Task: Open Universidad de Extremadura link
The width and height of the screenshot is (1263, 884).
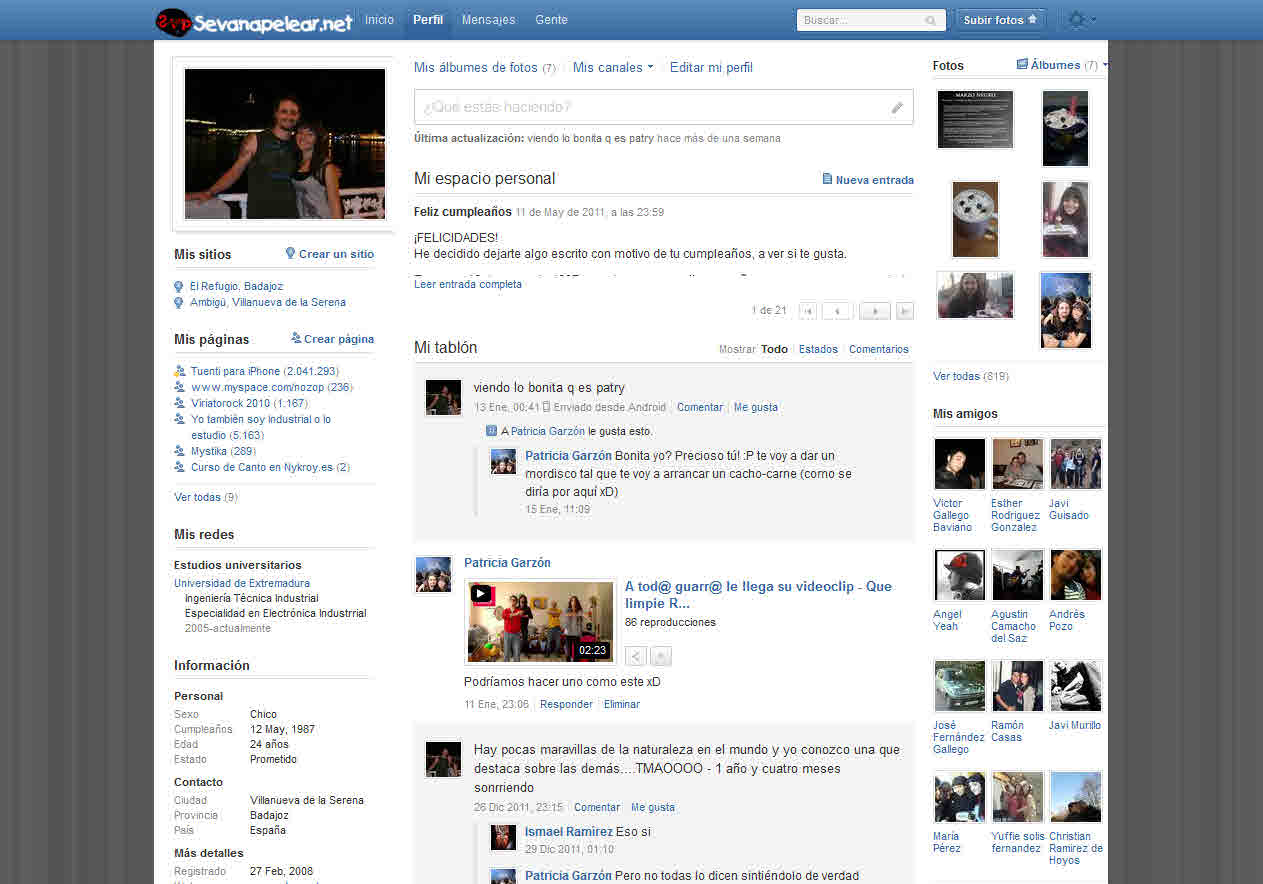Action: (242, 583)
